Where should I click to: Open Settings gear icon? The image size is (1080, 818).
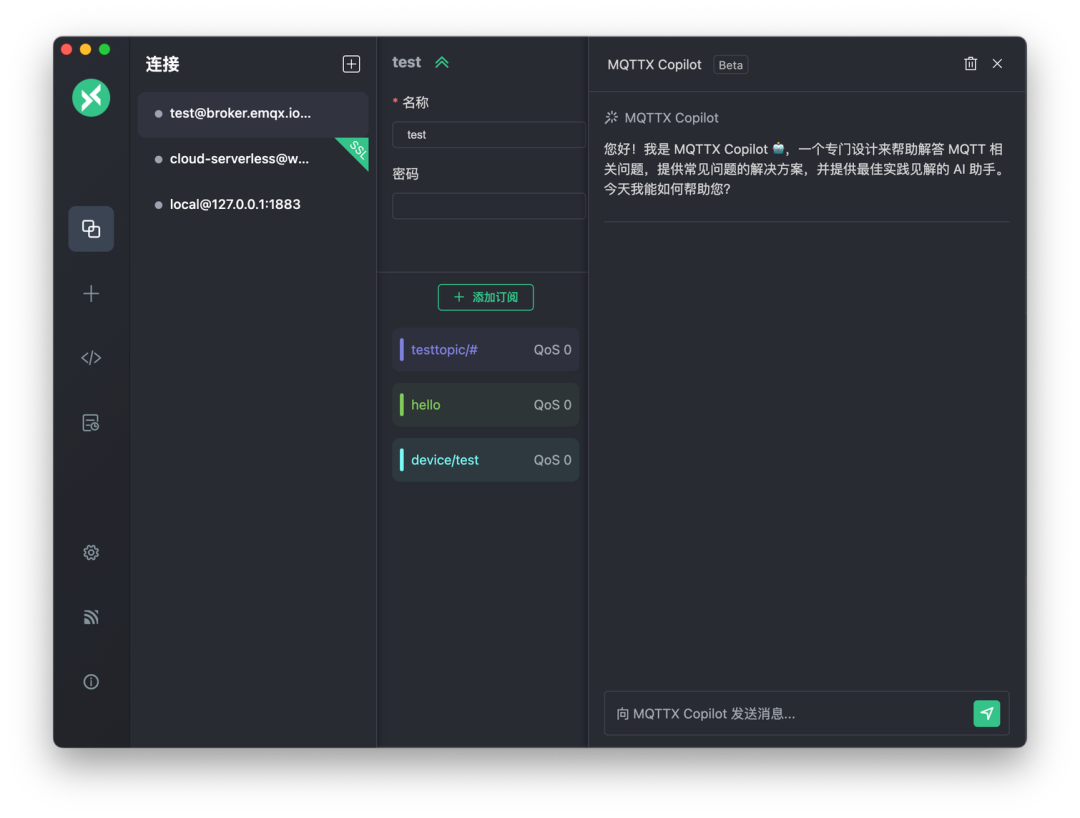pyautogui.click(x=91, y=552)
